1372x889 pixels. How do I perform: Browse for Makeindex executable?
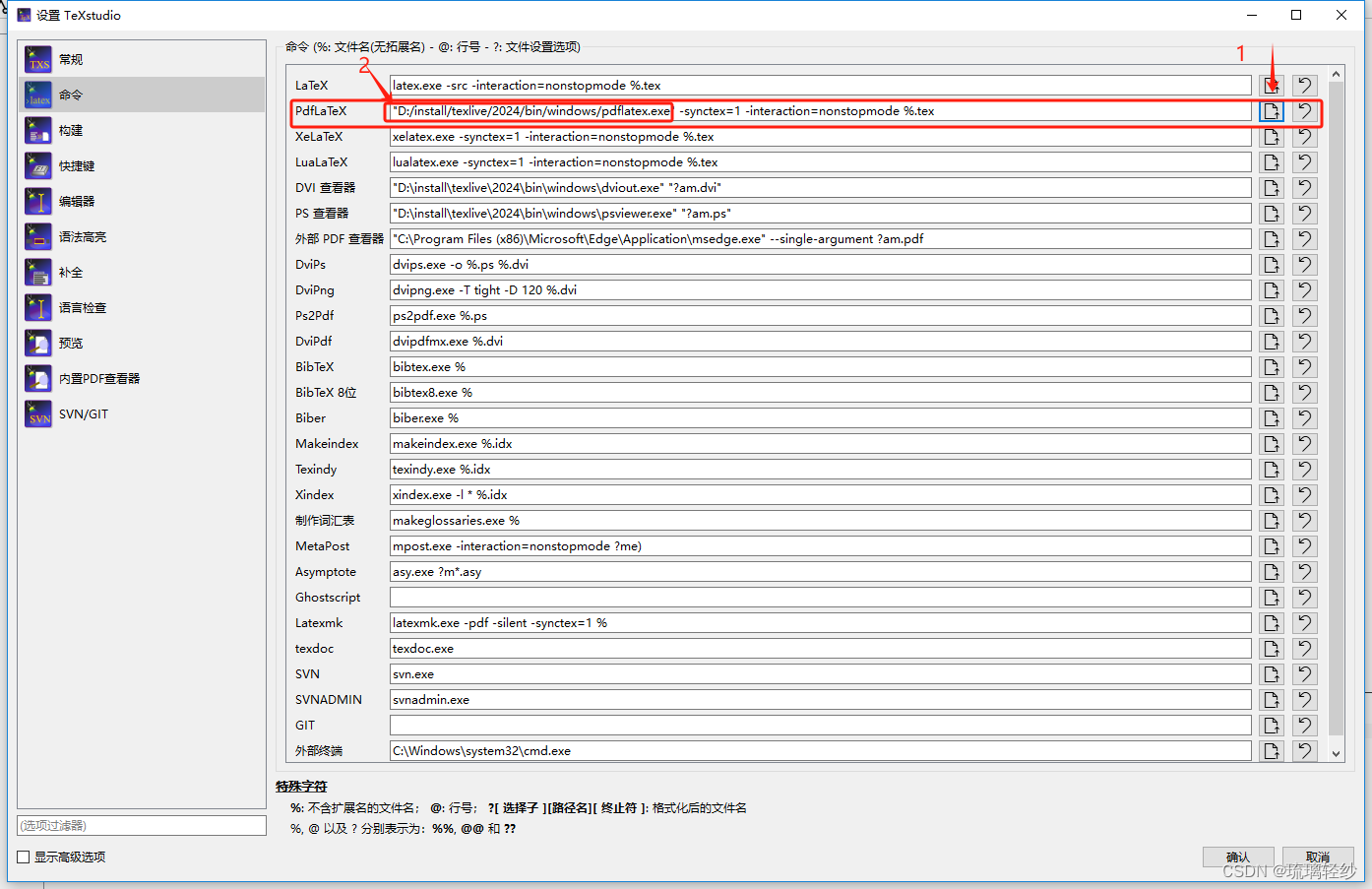tap(1272, 444)
